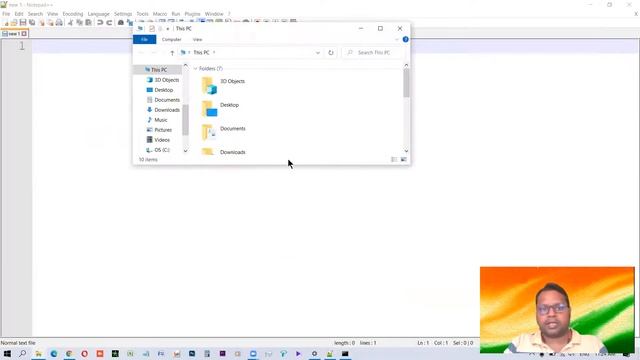Click the File Explorer icon on the taskbar

38,353
